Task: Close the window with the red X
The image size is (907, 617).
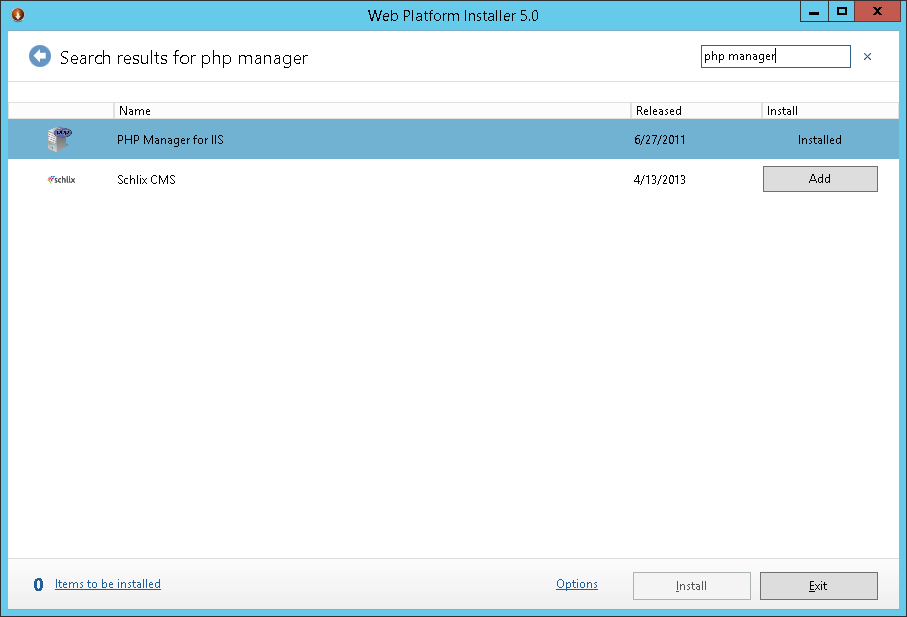Action: click(877, 12)
